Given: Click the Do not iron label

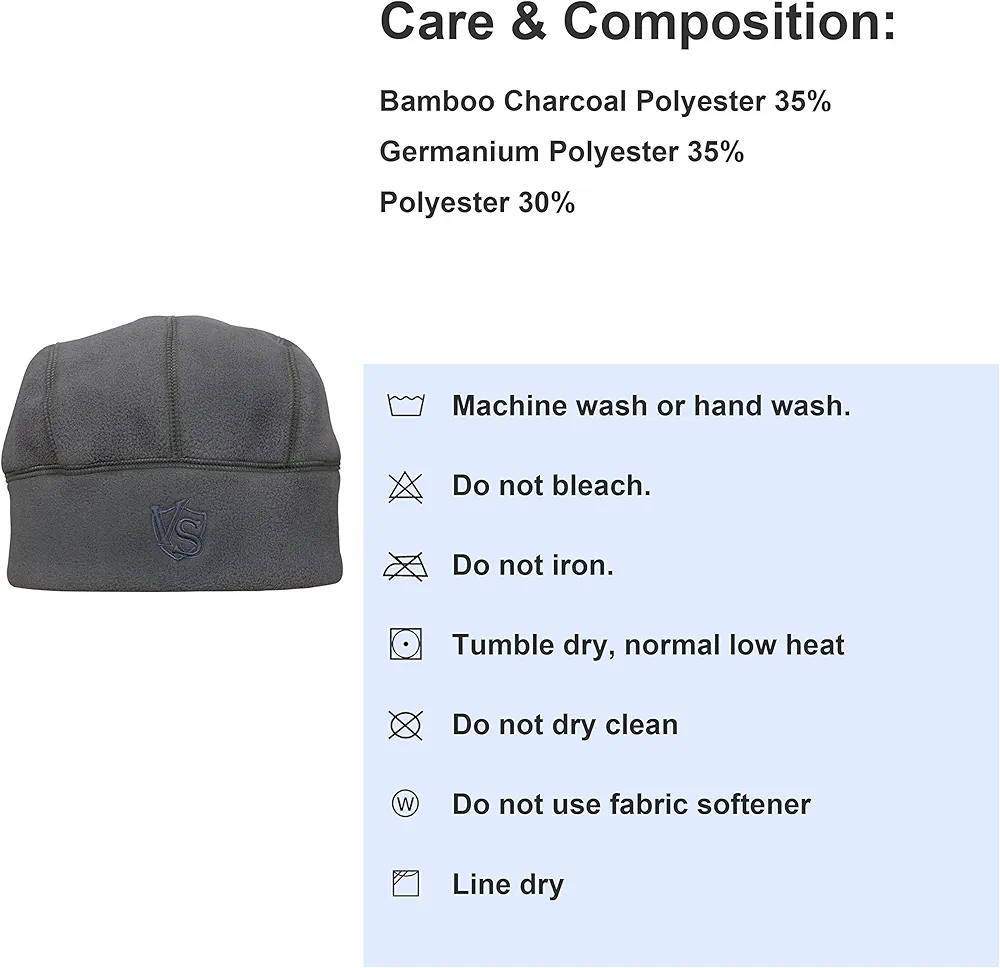Looking at the screenshot, I should (x=533, y=565).
